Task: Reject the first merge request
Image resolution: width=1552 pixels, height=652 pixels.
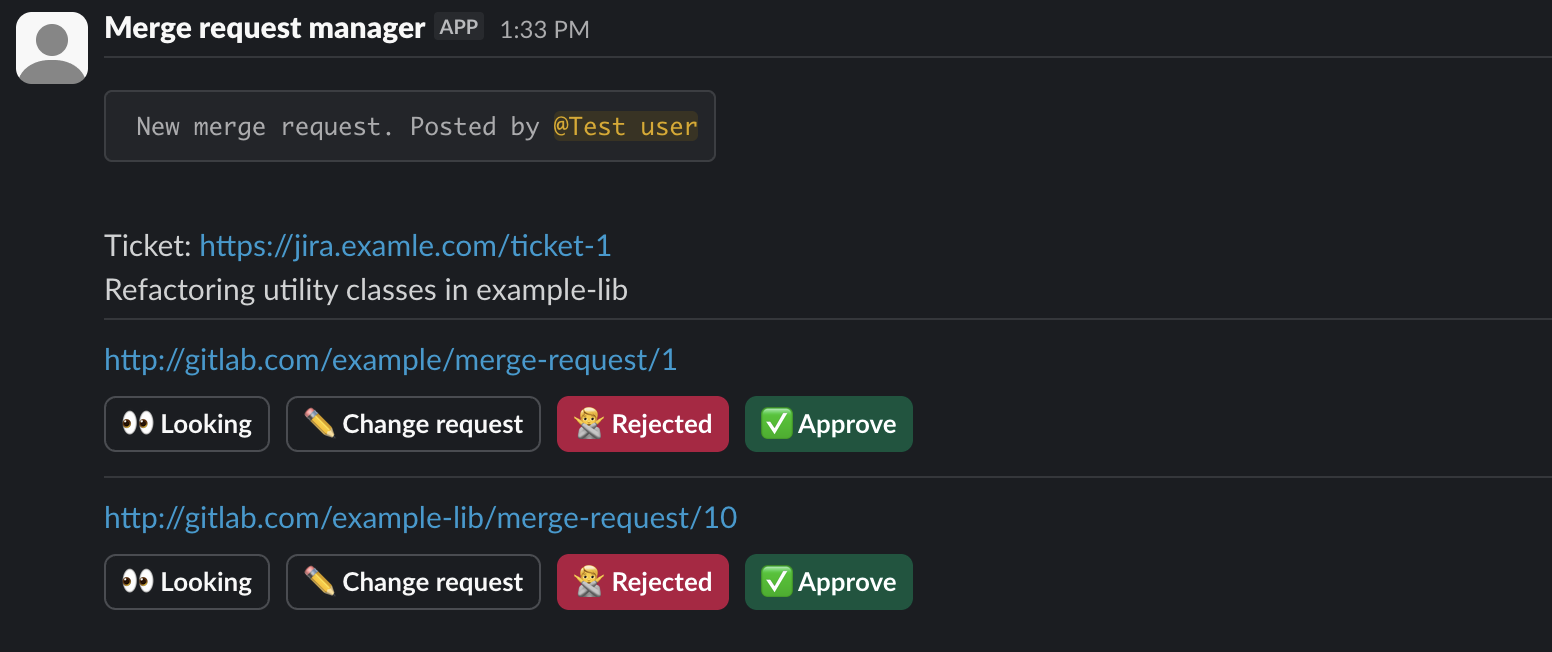Action: coord(642,424)
